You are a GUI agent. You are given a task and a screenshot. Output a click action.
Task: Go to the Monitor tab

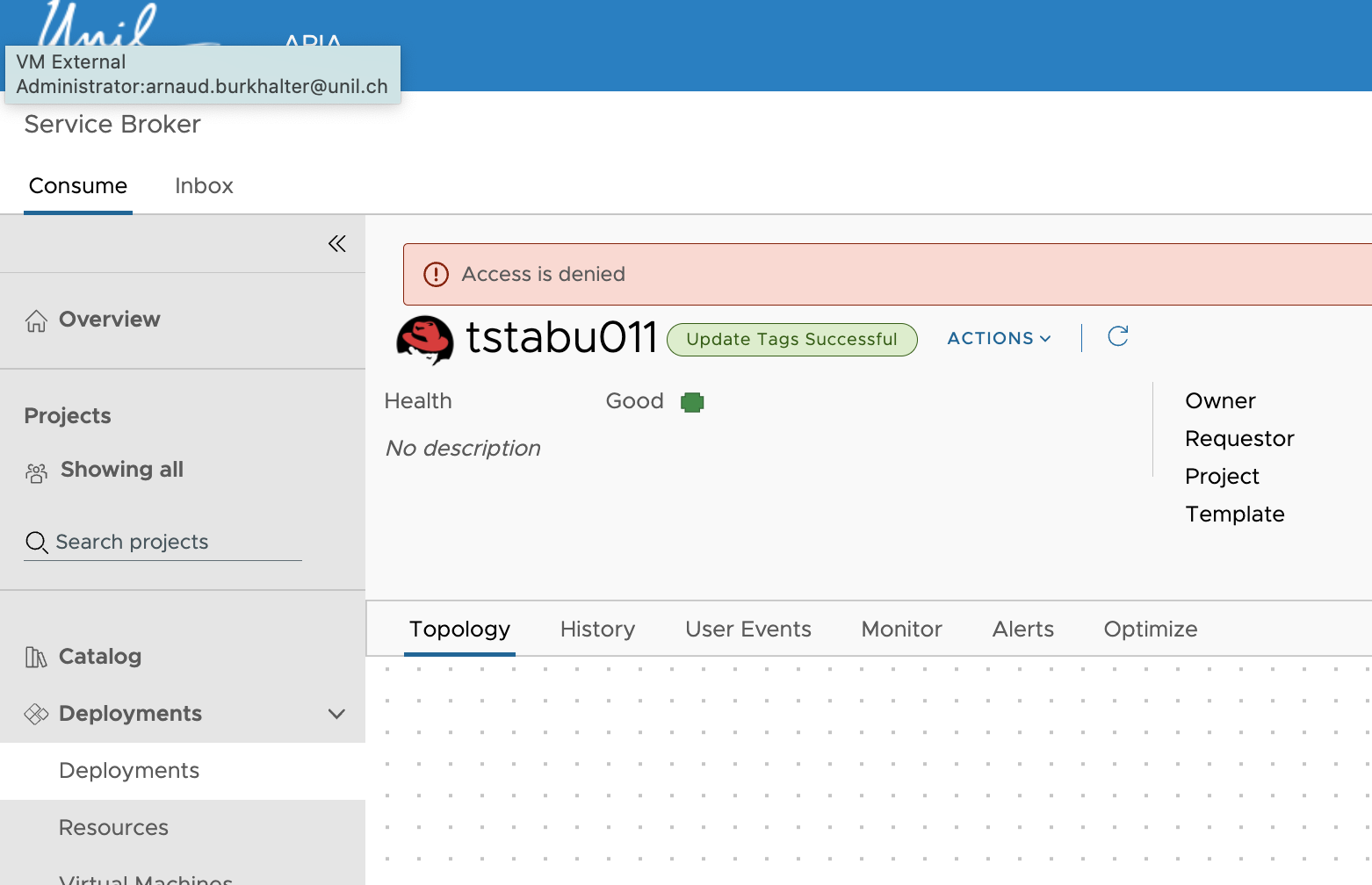tap(901, 630)
